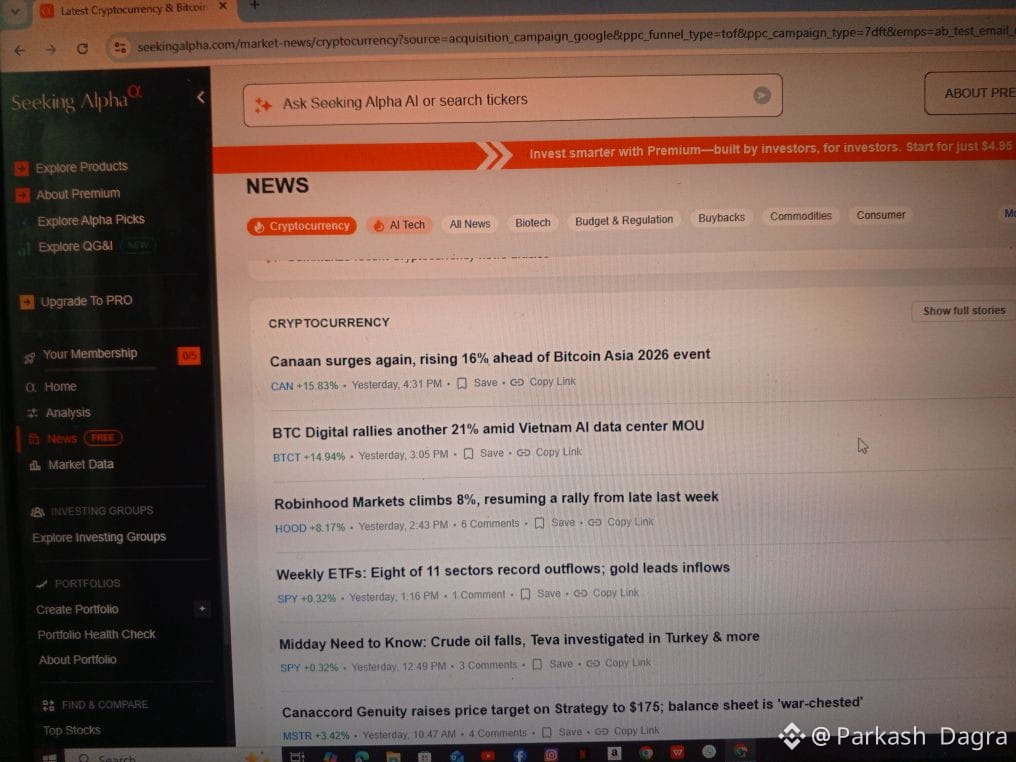Open Top Stocks in the sidebar
The height and width of the screenshot is (762, 1016).
(71, 730)
